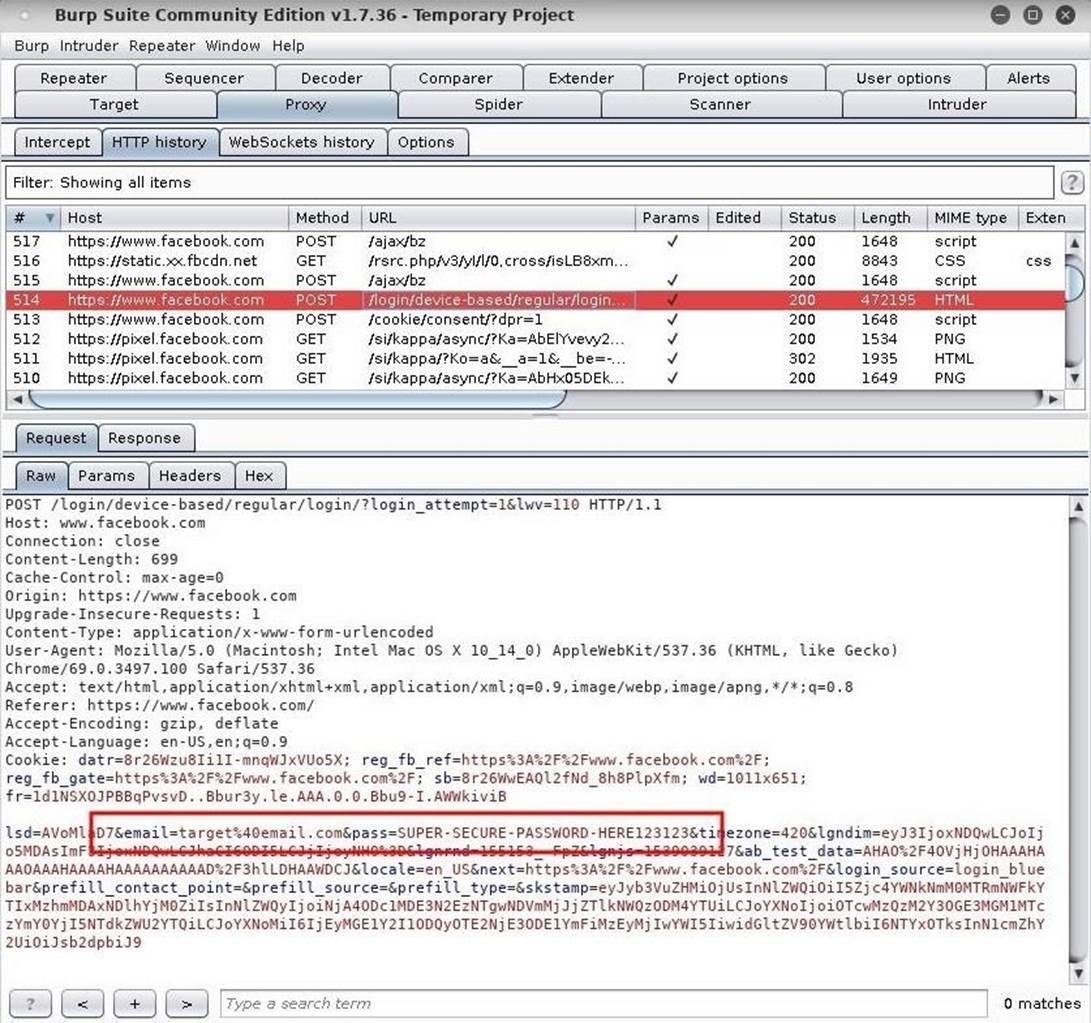This screenshot has height=1023, width=1091.
Task: Click the search help '?' button
Action: (x=30, y=1003)
